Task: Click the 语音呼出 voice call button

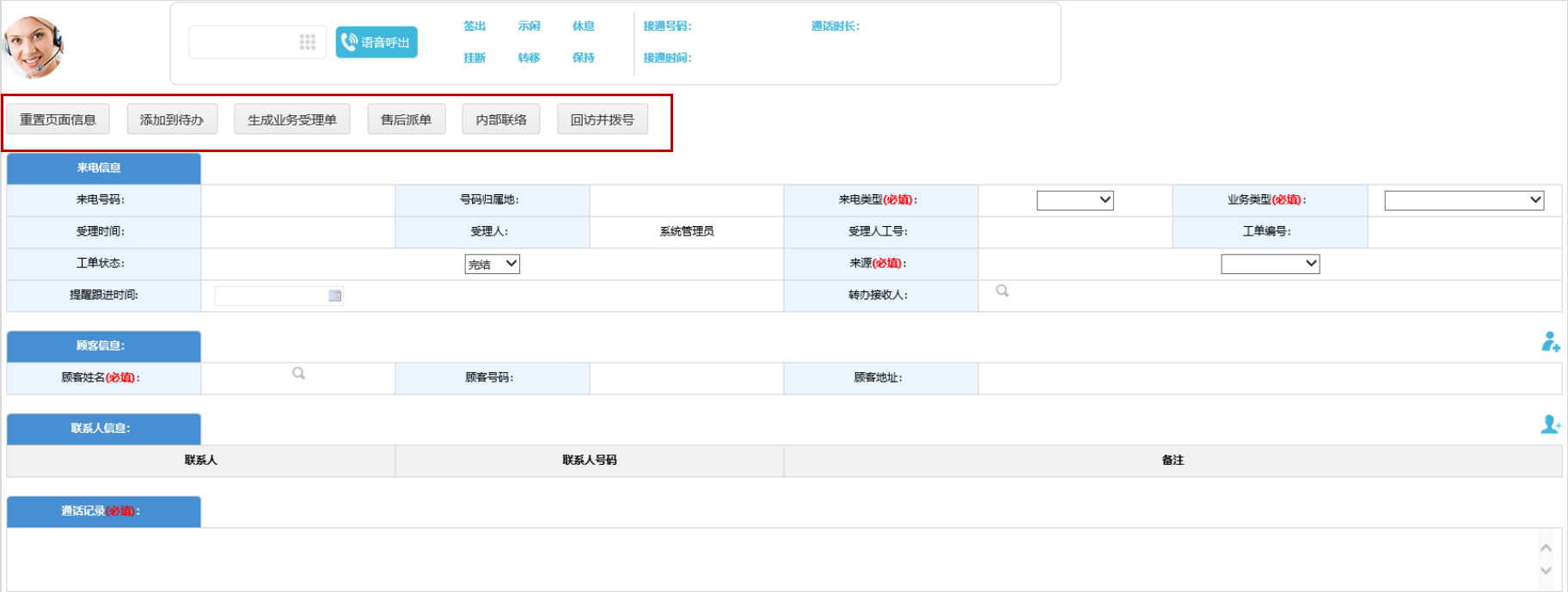Action: pyautogui.click(x=377, y=42)
